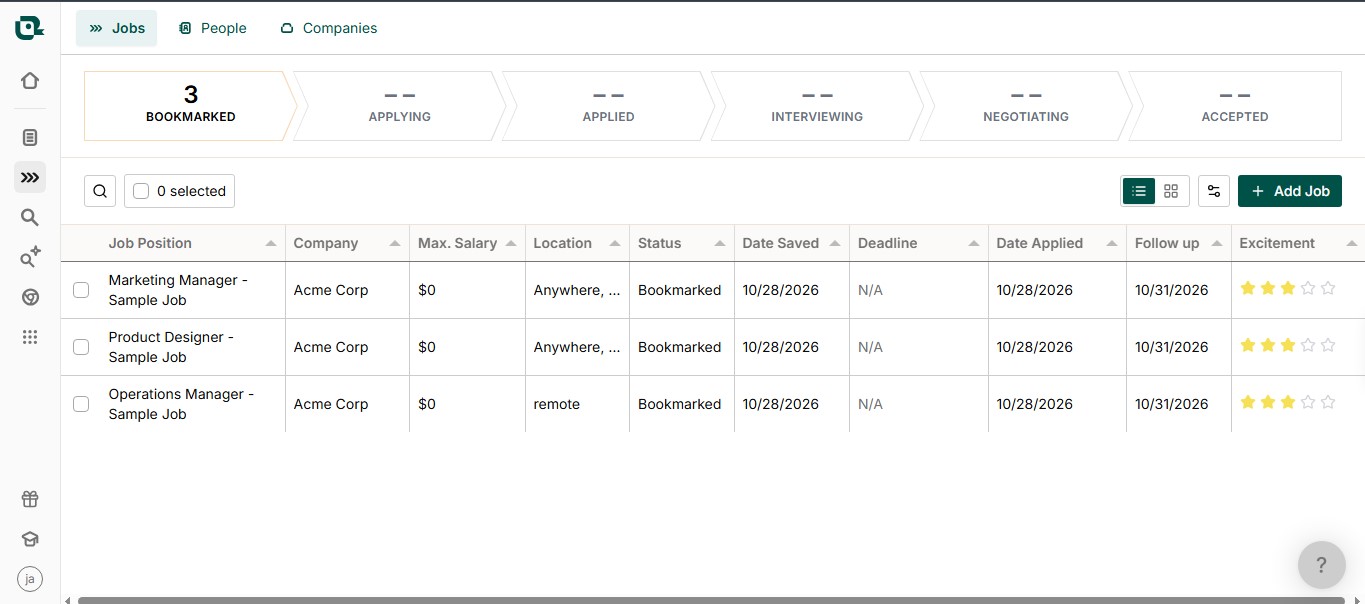The width and height of the screenshot is (1365, 604).
Task: Click the scrollbar's left arrow
Action: [67, 600]
